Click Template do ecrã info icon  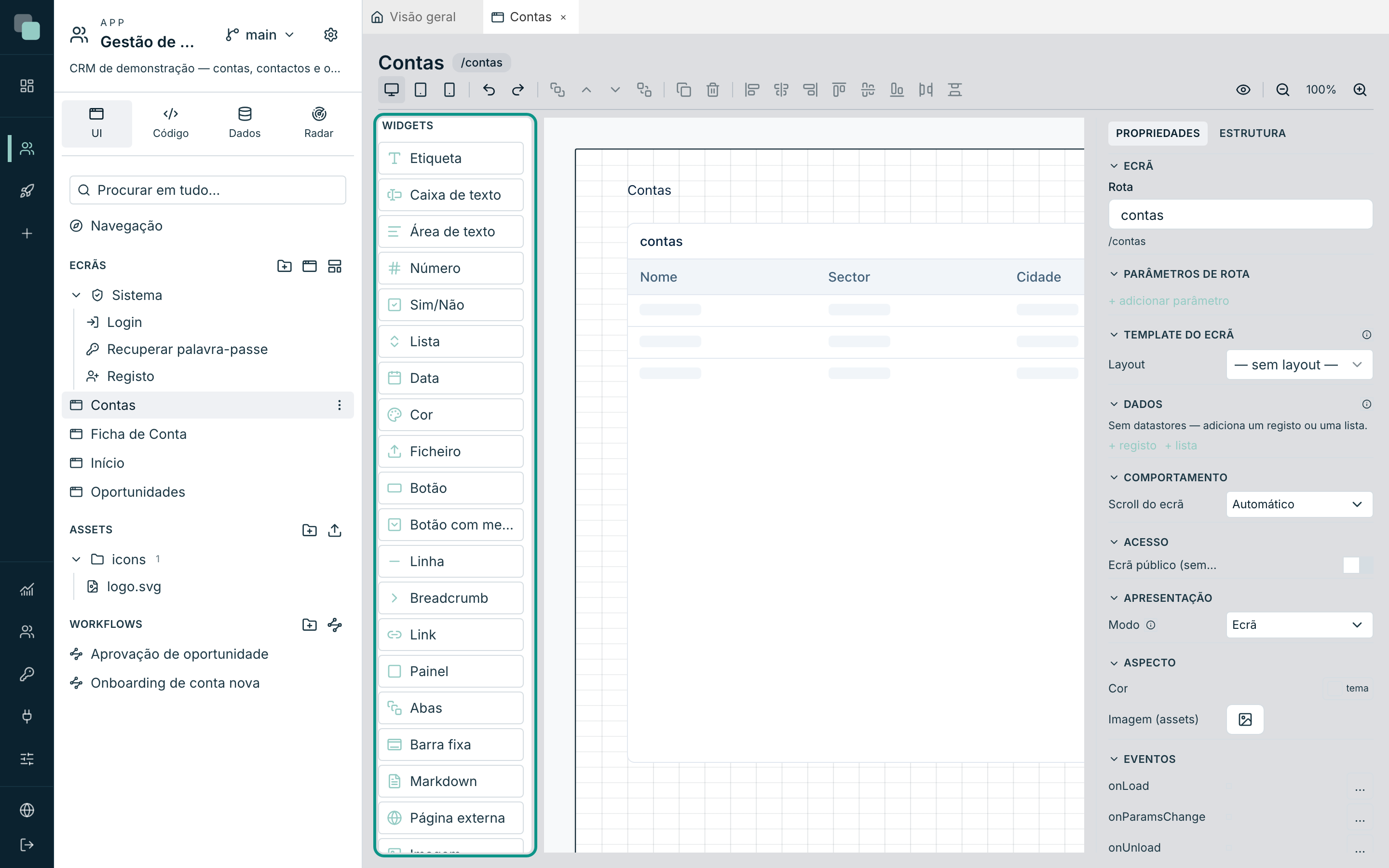pyautogui.click(x=1366, y=335)
